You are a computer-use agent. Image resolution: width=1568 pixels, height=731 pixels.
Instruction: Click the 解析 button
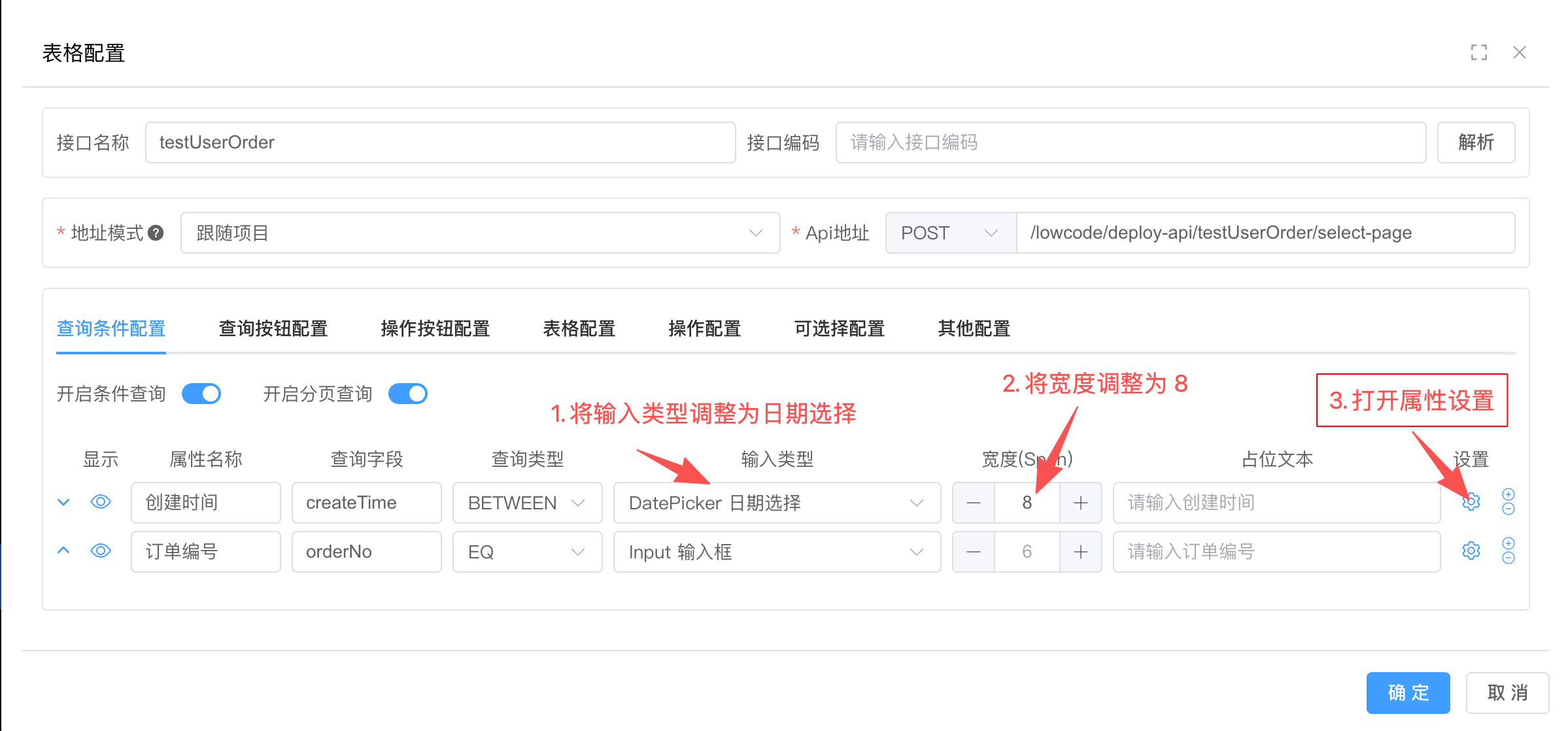[1475, 143]
